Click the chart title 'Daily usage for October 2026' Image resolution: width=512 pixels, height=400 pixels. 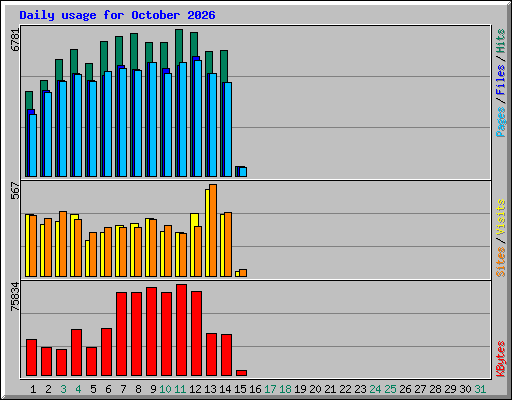click(x=117, y=15)
